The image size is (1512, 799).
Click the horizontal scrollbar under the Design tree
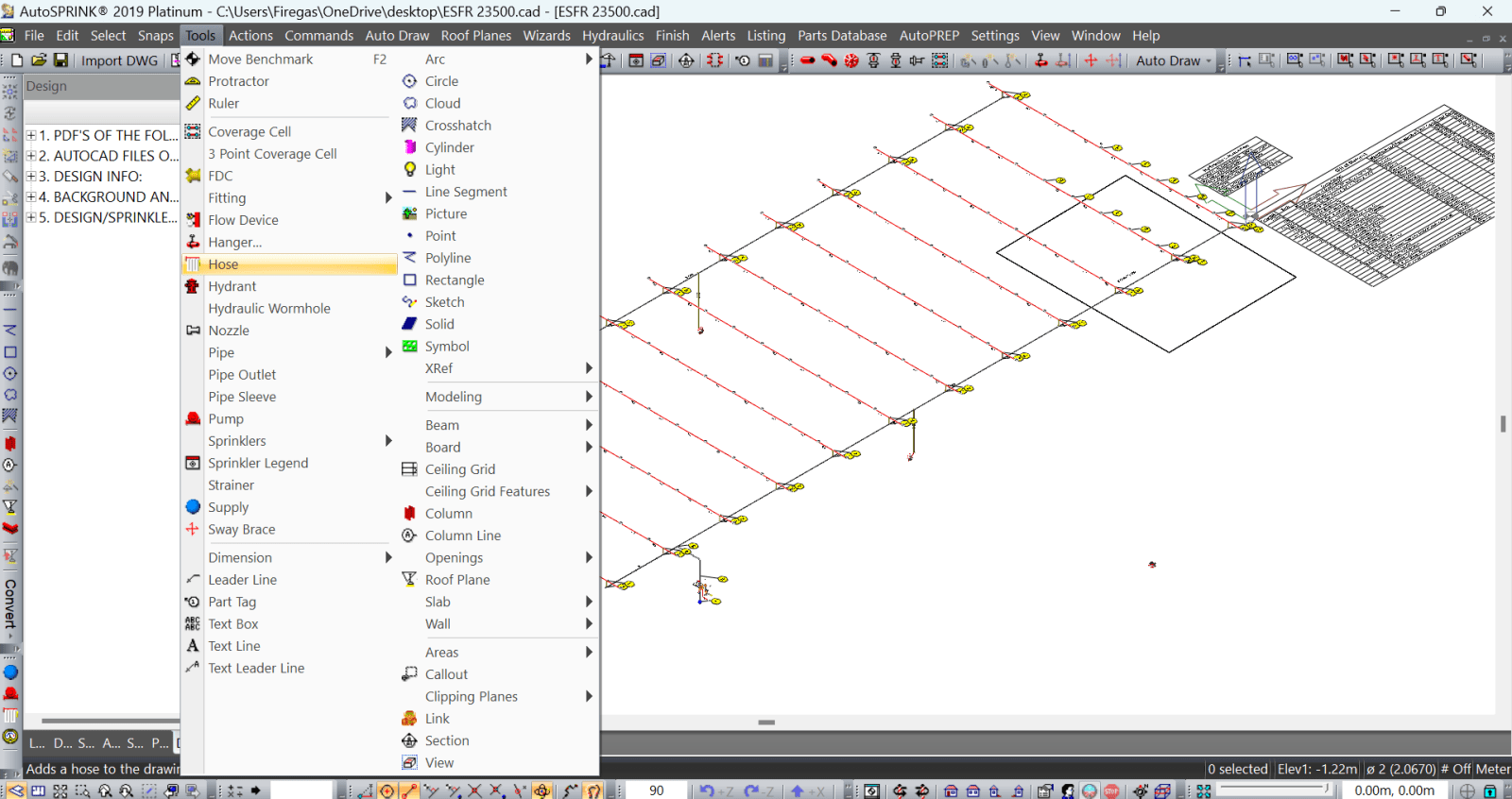point(110,721)
